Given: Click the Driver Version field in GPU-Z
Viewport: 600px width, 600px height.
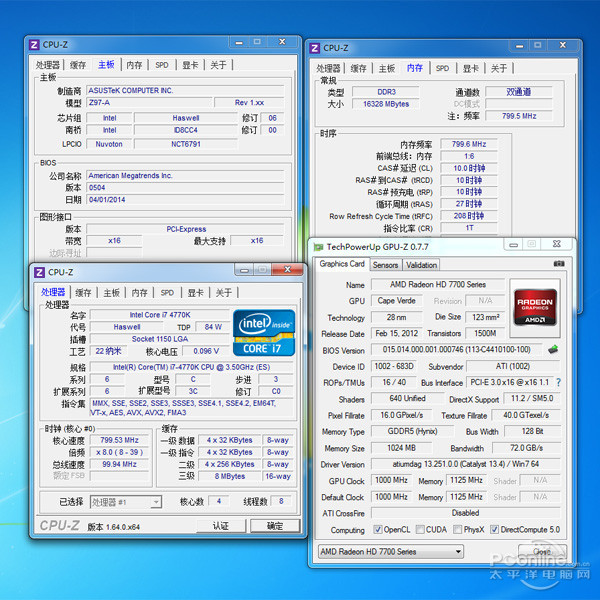Looking at the screenshot, I should pyautogui.click(x=466, y=464).
